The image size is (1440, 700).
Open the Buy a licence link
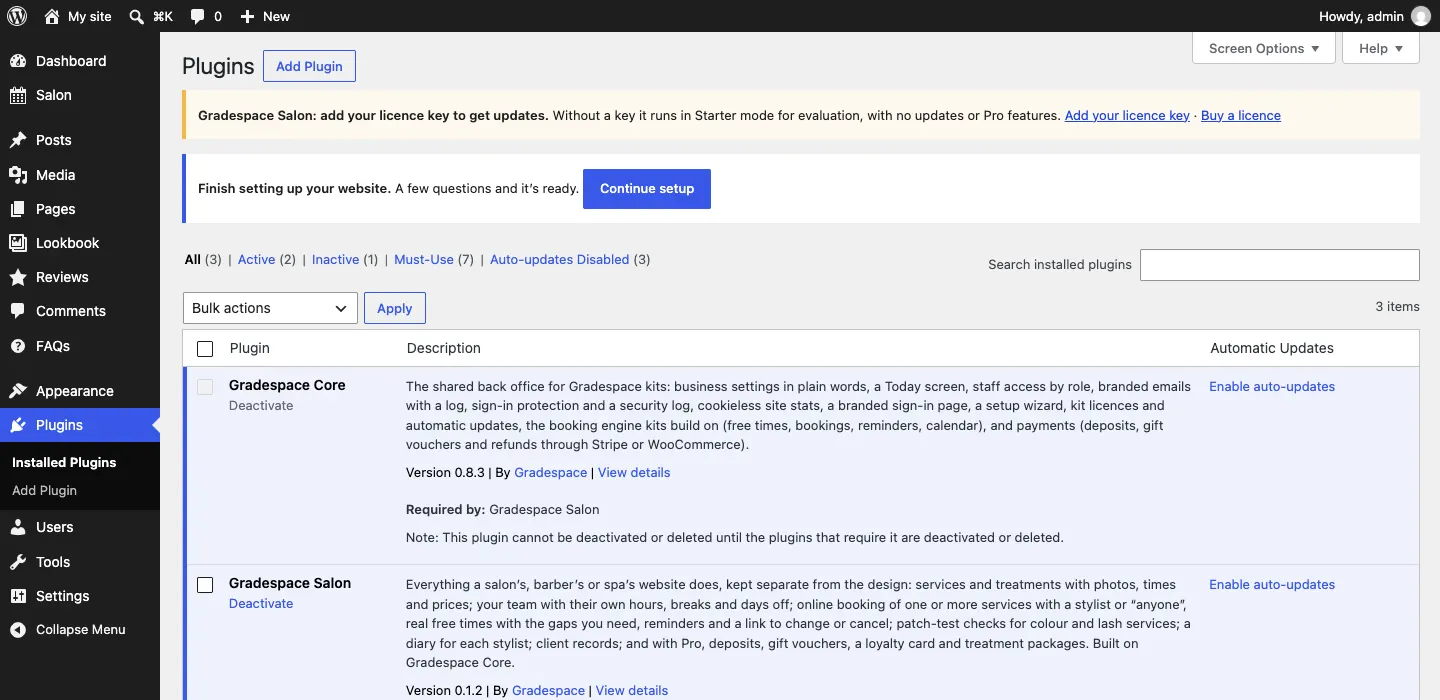(1241, 115)
